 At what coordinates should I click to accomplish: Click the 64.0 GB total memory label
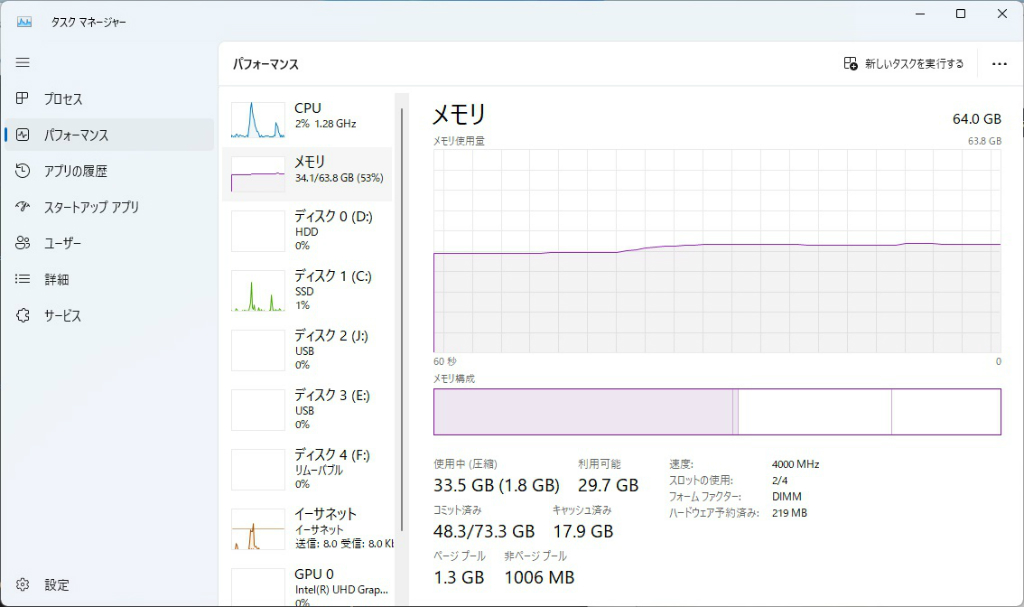[976, 119]
